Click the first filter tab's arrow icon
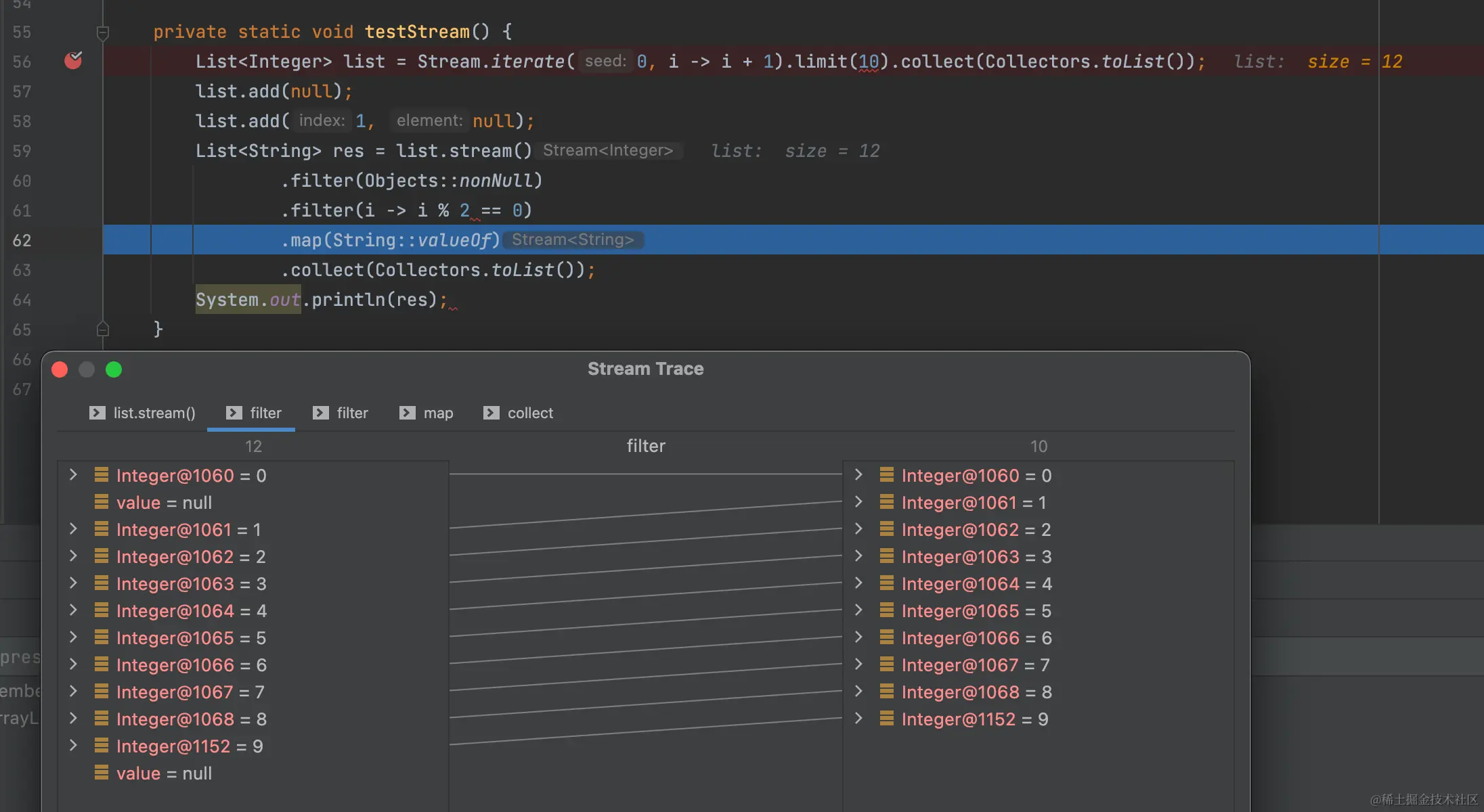Screen dimensions: 1484x812 point(234,413)
